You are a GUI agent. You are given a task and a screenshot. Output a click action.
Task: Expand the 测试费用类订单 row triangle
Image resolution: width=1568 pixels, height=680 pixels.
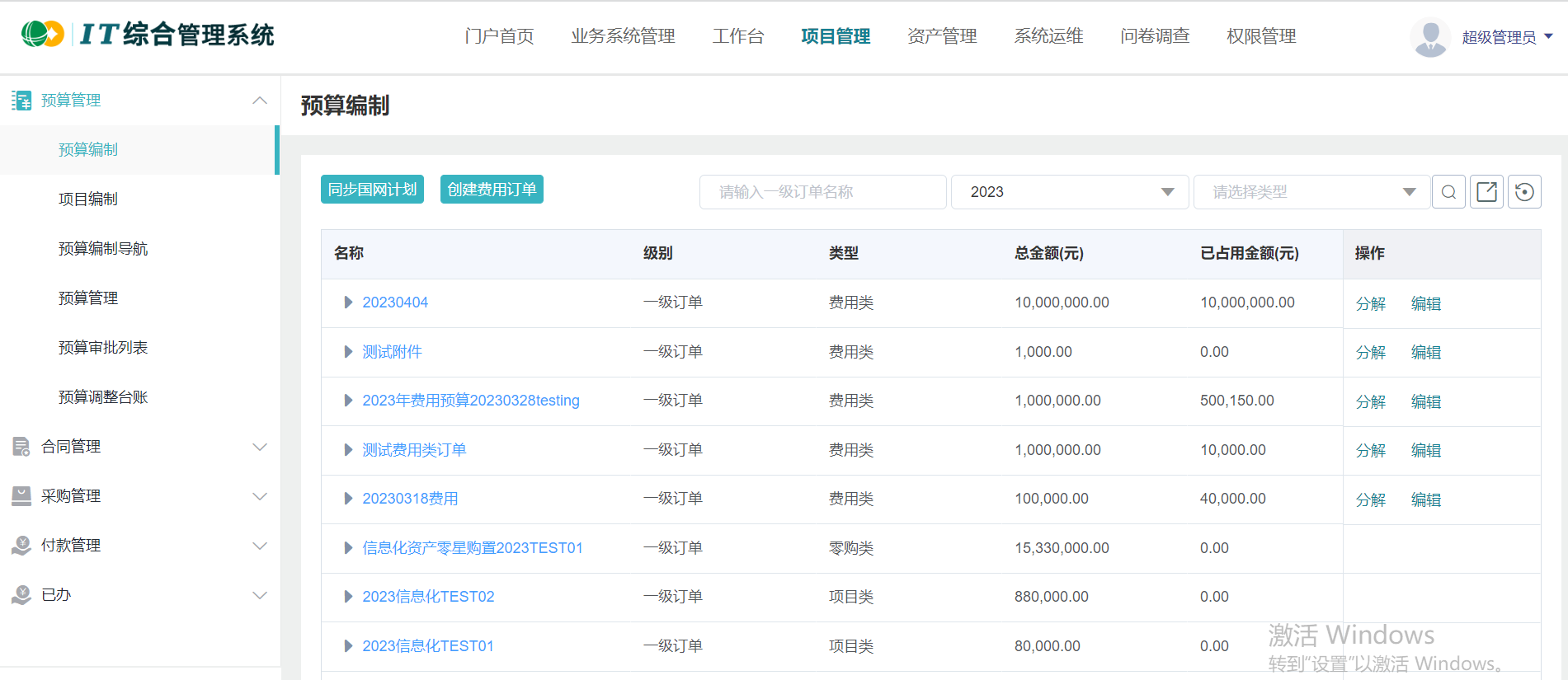click(348, 450)
